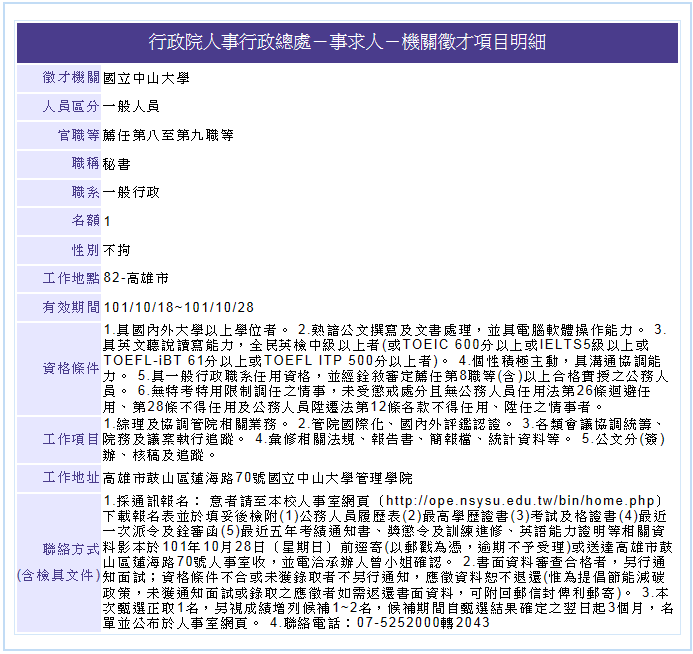Select the 工作地址 label
693x654 pixels.
click(x=71, y=478)
